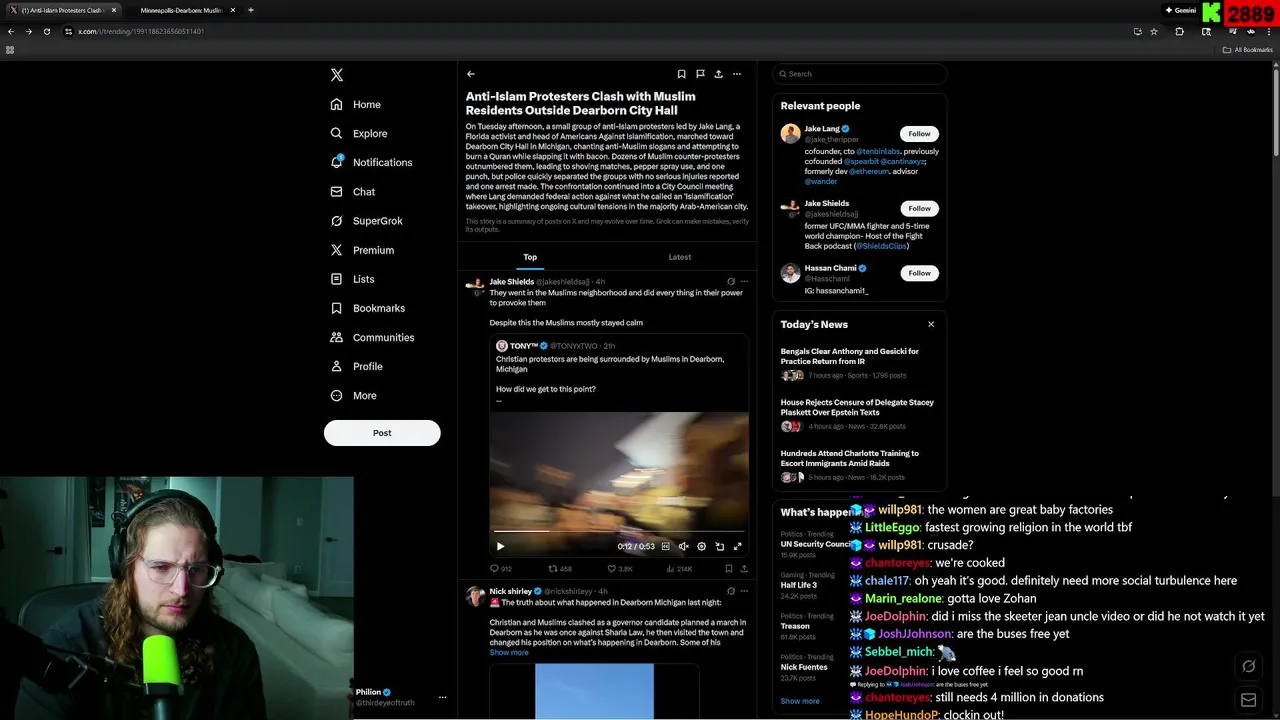Open browser Extensions puzzle icon

(1179, 31)
